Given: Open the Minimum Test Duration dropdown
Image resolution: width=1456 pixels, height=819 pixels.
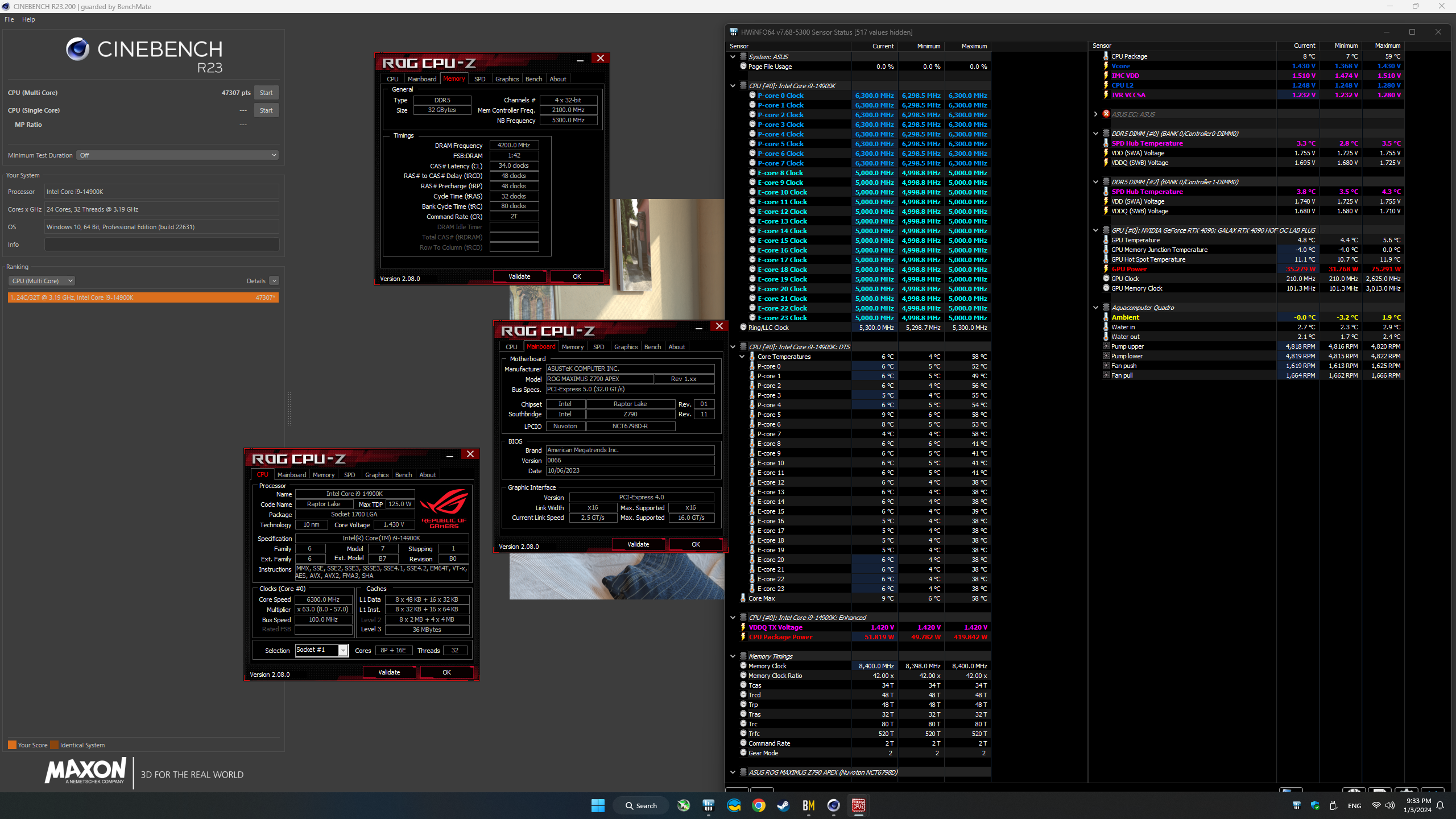Looking at the screenshot, I should pos(177,155).
